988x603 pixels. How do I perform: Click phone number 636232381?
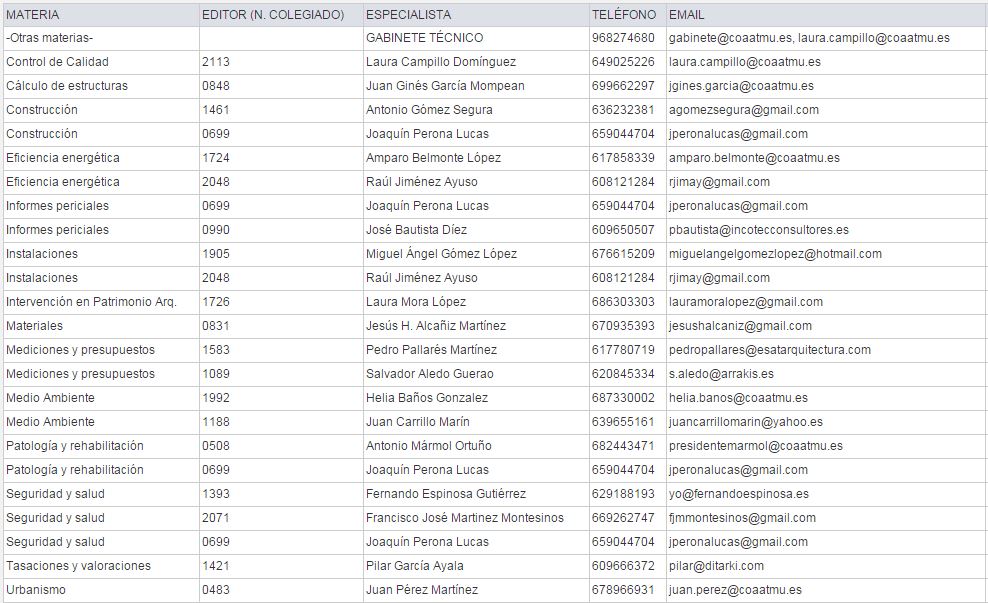[623, 110]
